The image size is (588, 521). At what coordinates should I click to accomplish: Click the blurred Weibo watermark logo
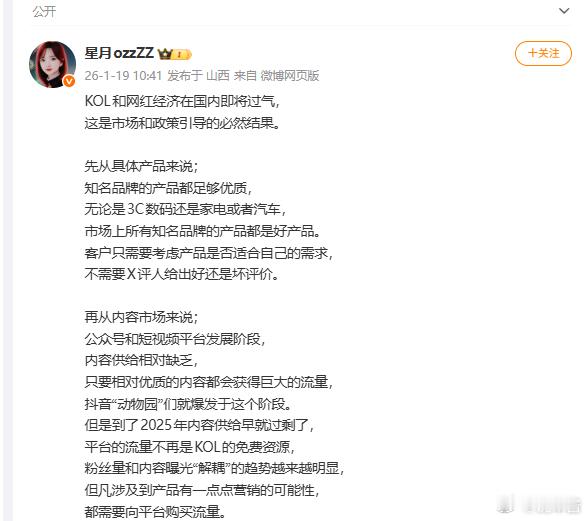[538, 506]
